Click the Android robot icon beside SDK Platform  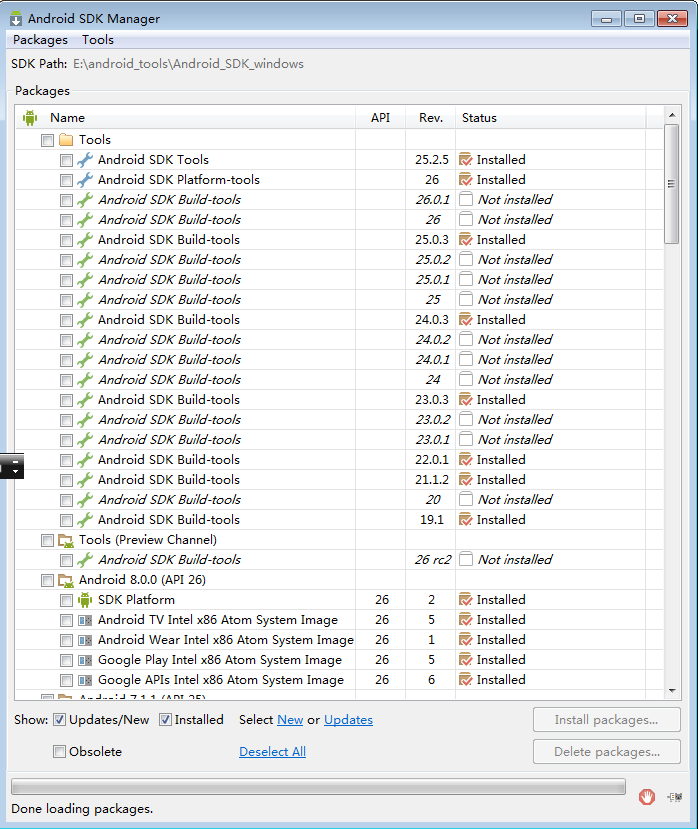85,600
